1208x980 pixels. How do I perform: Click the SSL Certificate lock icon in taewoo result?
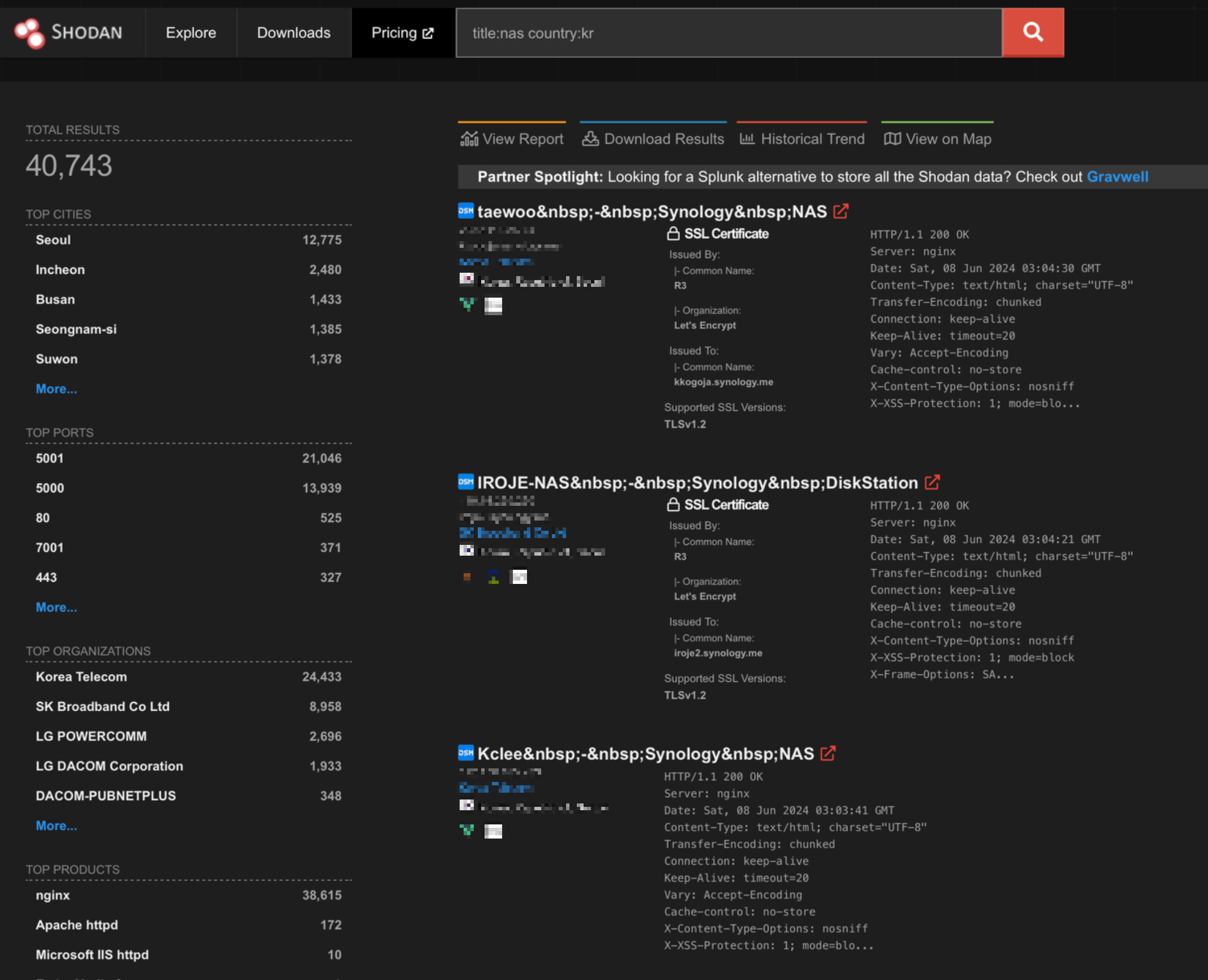pos(672,233)
